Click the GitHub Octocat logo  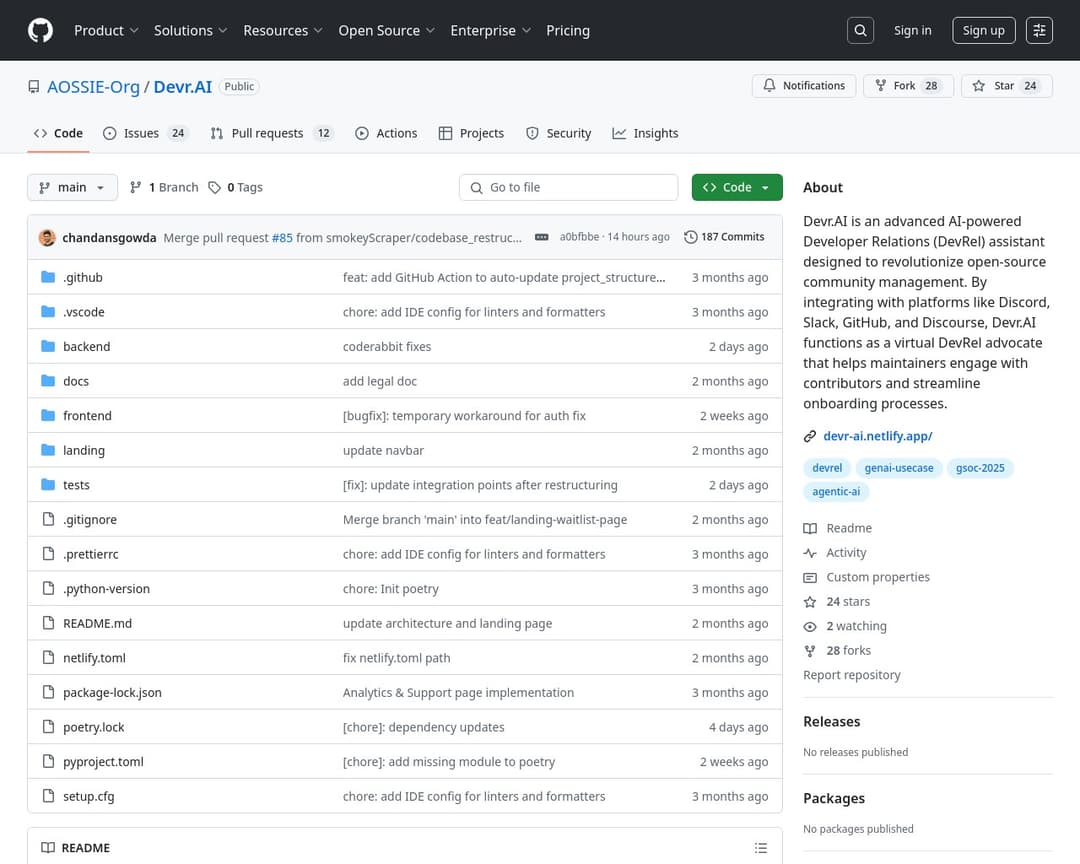click(x=40, y=30)
